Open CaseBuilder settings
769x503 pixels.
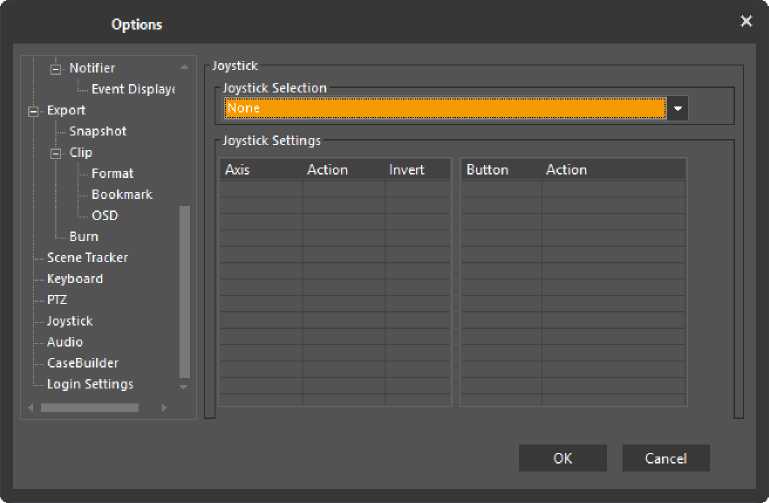[x=82, y=363]
